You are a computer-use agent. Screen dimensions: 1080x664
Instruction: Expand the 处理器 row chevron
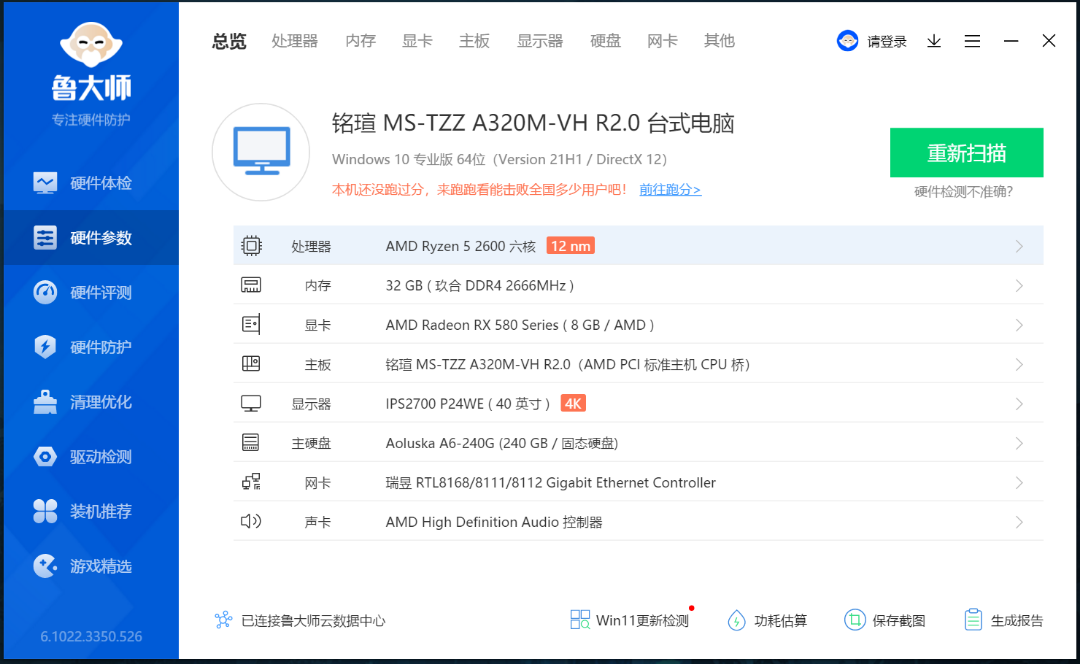(x=1019, y=247)
